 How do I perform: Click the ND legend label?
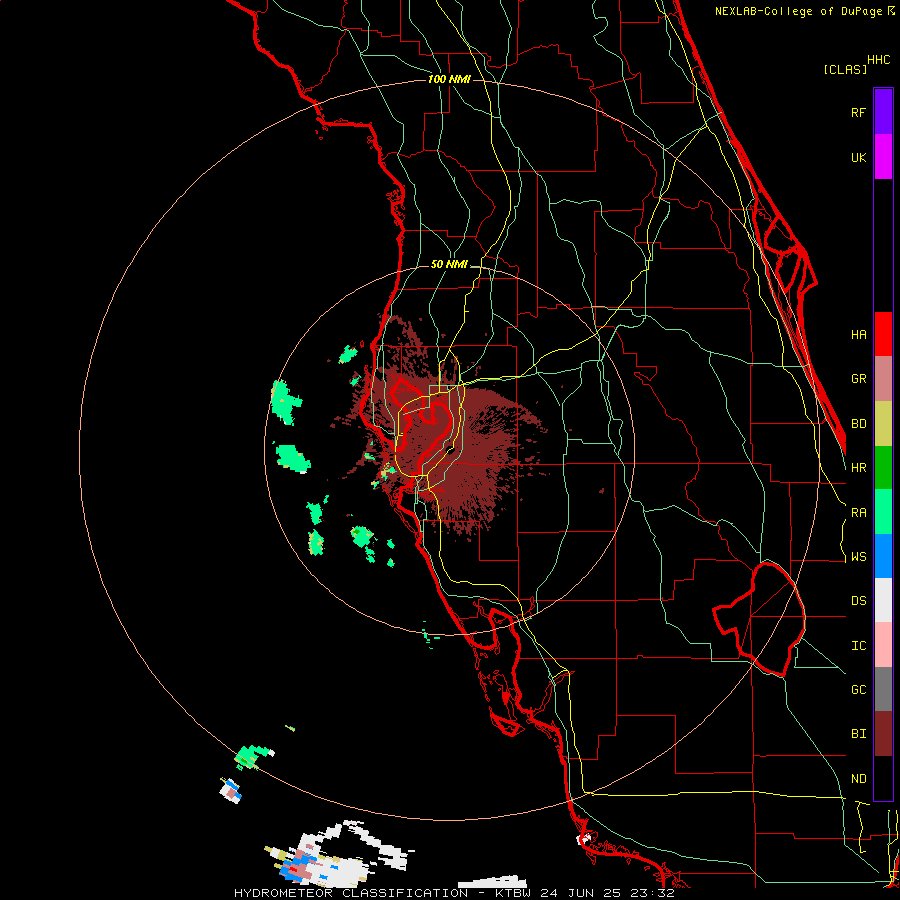click(x=858, y=779)
